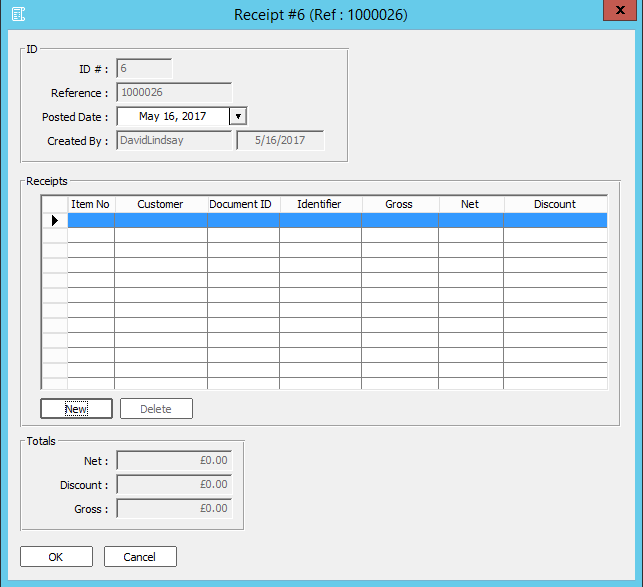Click the highlighted row's Customer cell
Screen dimensions: 643x587
161,220
